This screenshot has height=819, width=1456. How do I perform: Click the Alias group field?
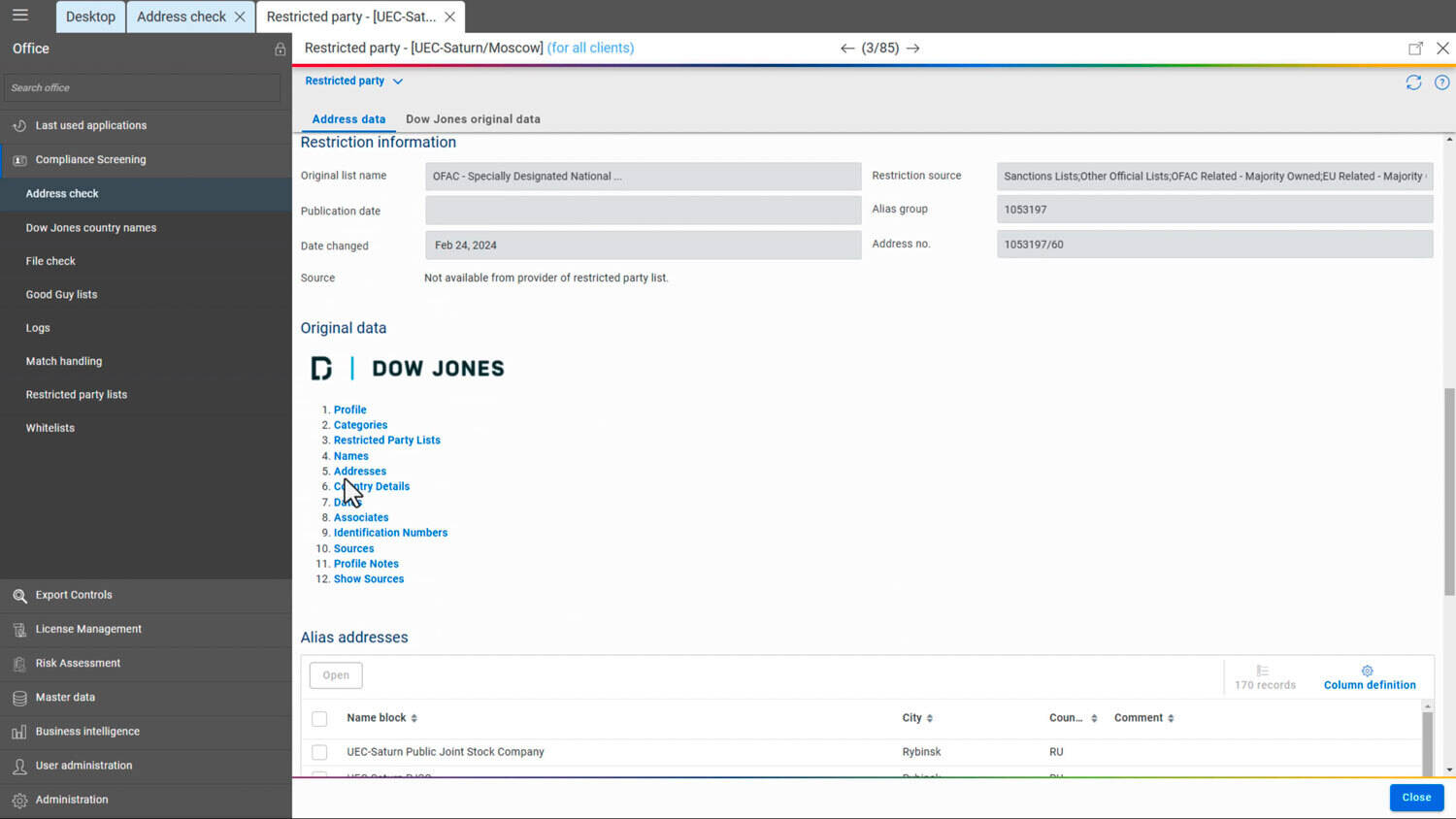(1214, 210)
